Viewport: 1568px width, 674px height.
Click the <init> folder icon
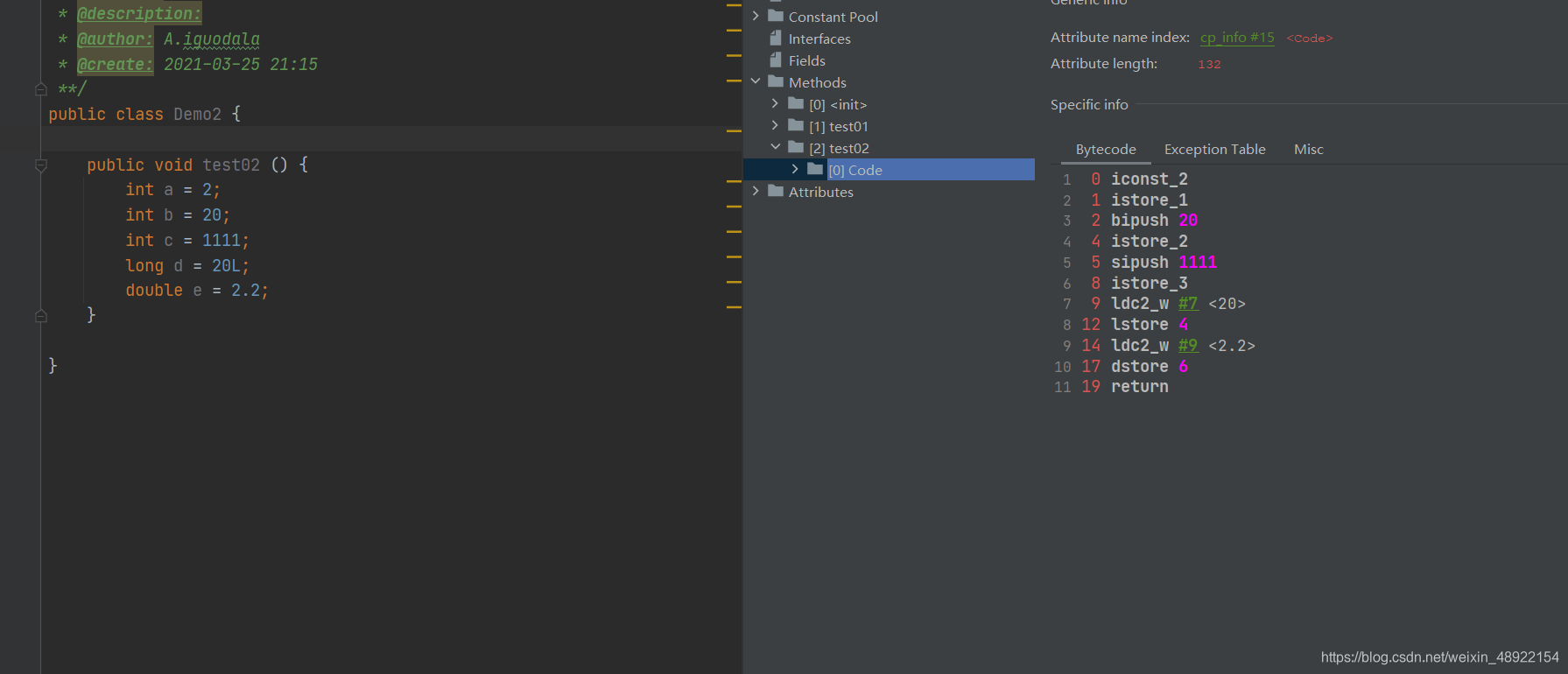(796, 103)
